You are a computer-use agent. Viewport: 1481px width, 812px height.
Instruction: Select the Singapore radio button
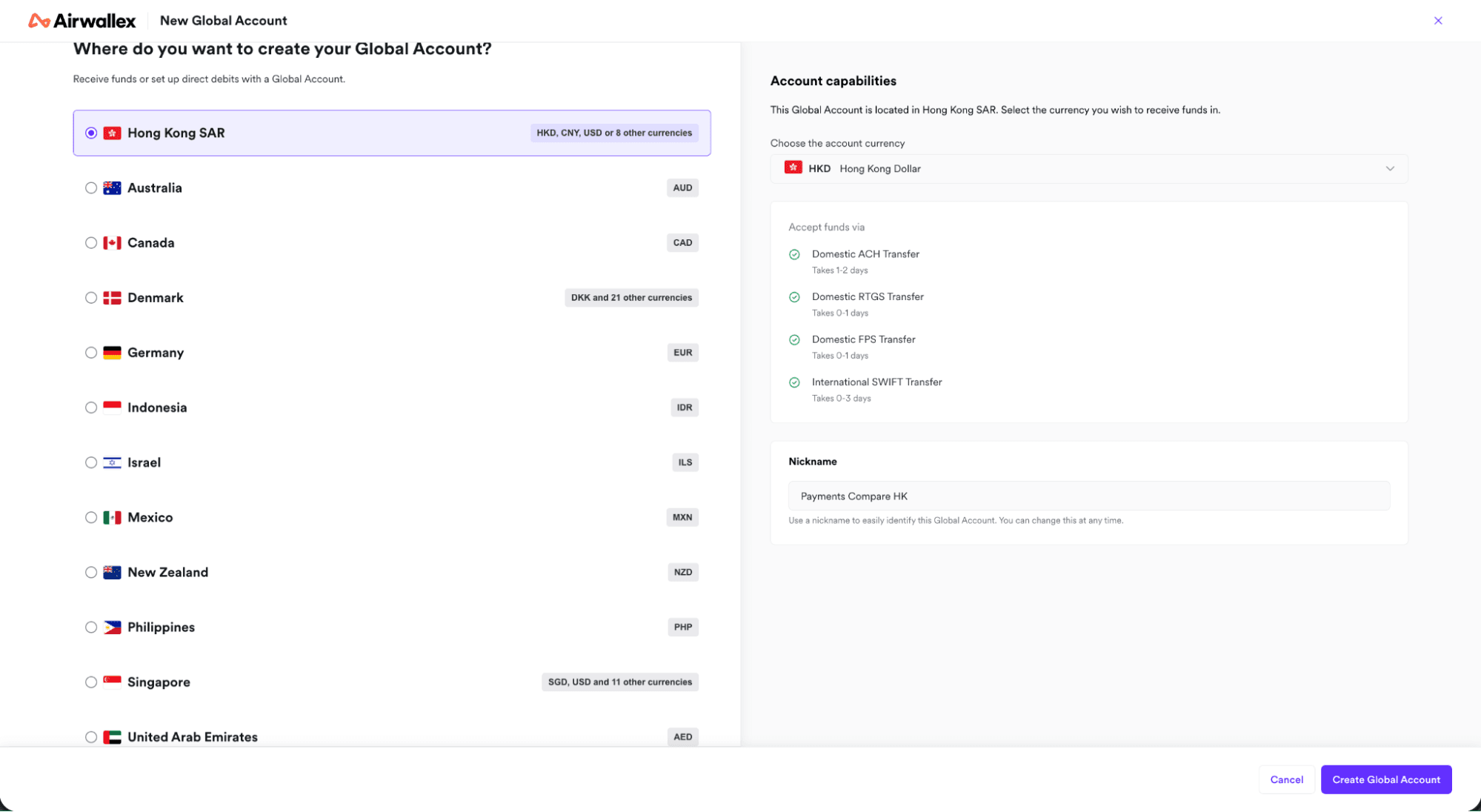click(91, 682)
